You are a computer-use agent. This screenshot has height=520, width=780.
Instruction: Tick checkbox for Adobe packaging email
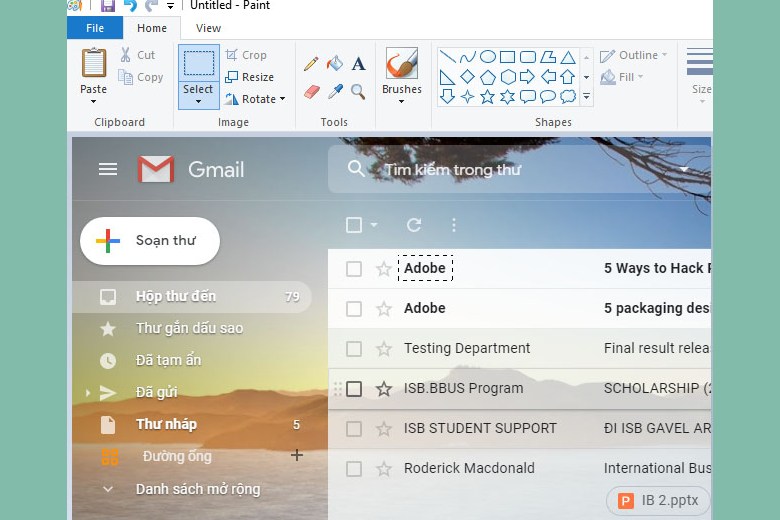coord(354,309)
